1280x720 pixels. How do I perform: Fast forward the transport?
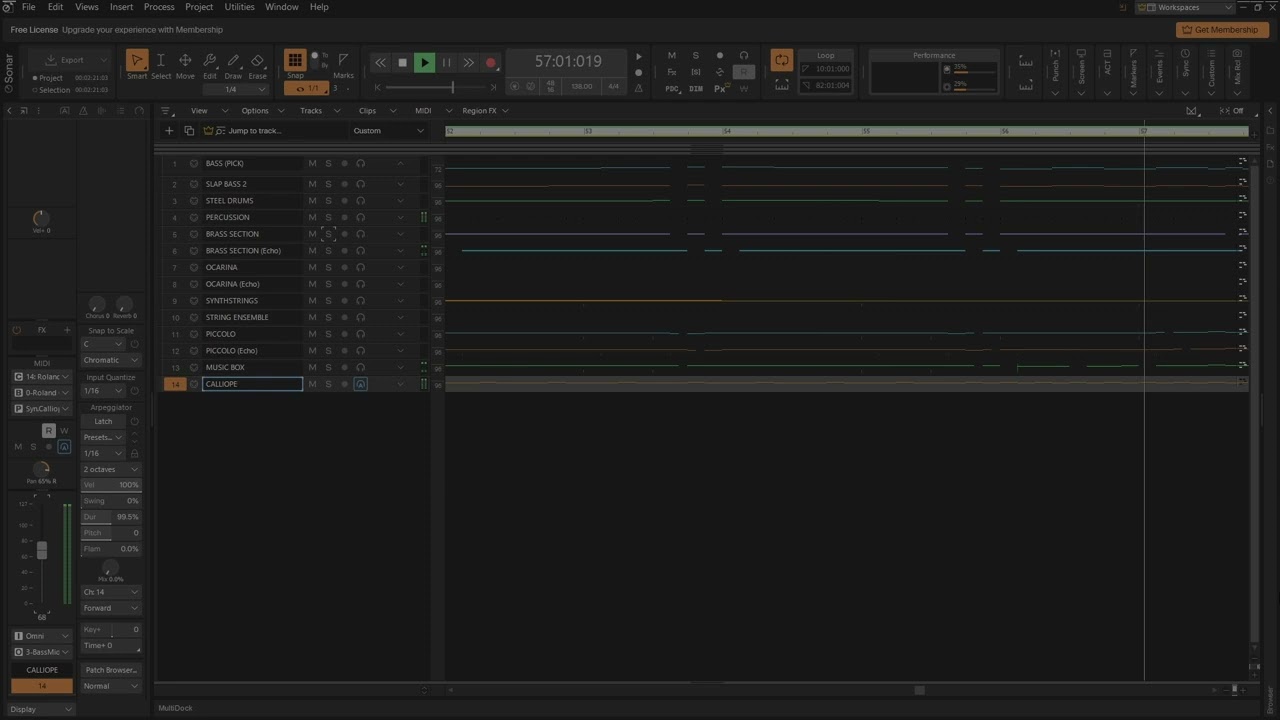click(x=468, y=62)
